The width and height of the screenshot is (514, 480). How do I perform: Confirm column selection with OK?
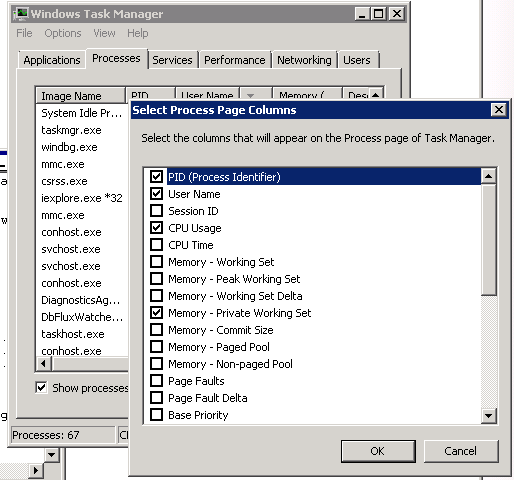(x=378, y=451)
